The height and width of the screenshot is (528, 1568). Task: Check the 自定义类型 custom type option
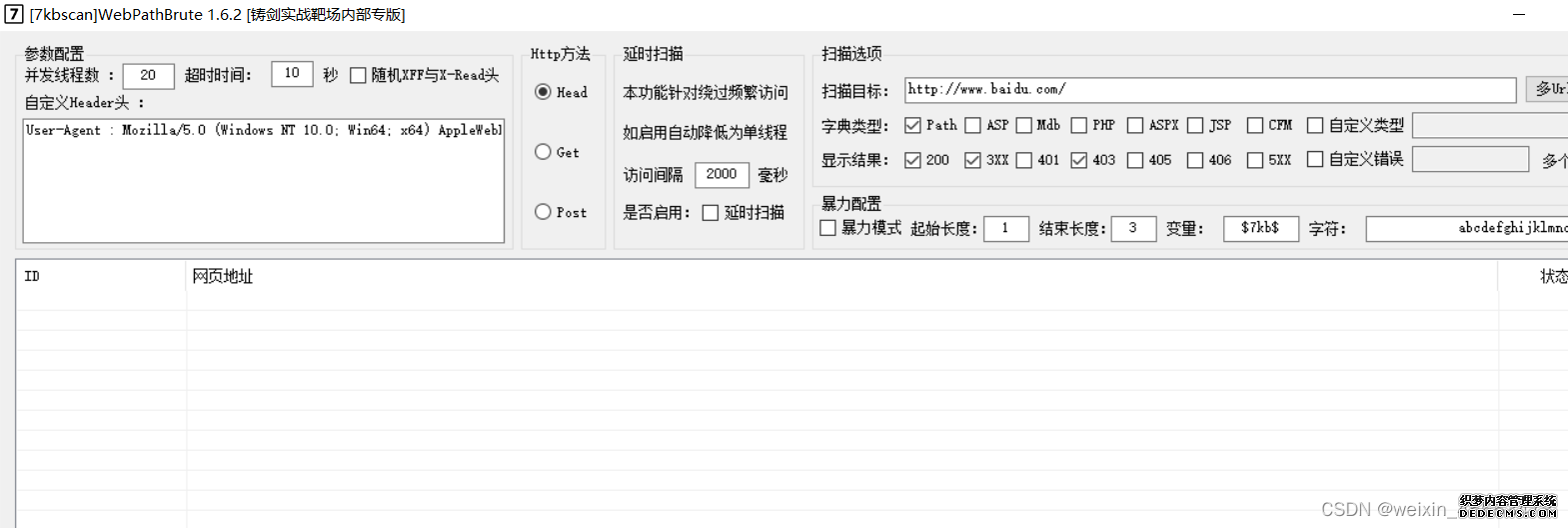point(1315,126)
